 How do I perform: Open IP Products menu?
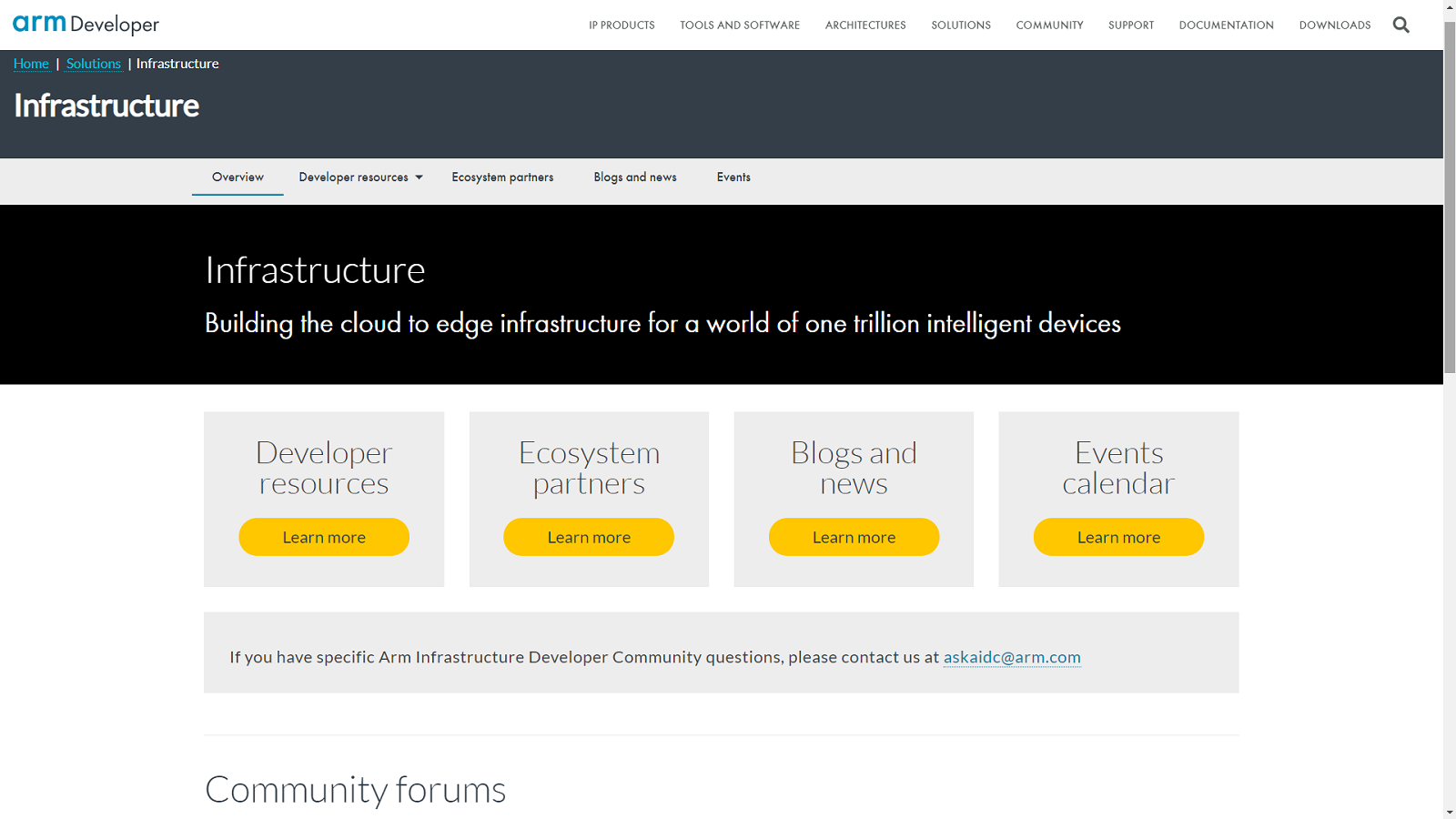pos(622,25)
